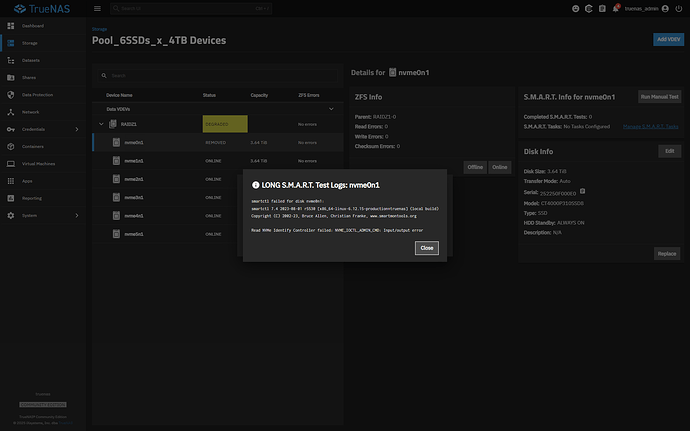
Task: Open the Shares folder icon in the sidebar
Action: (11, 77)
